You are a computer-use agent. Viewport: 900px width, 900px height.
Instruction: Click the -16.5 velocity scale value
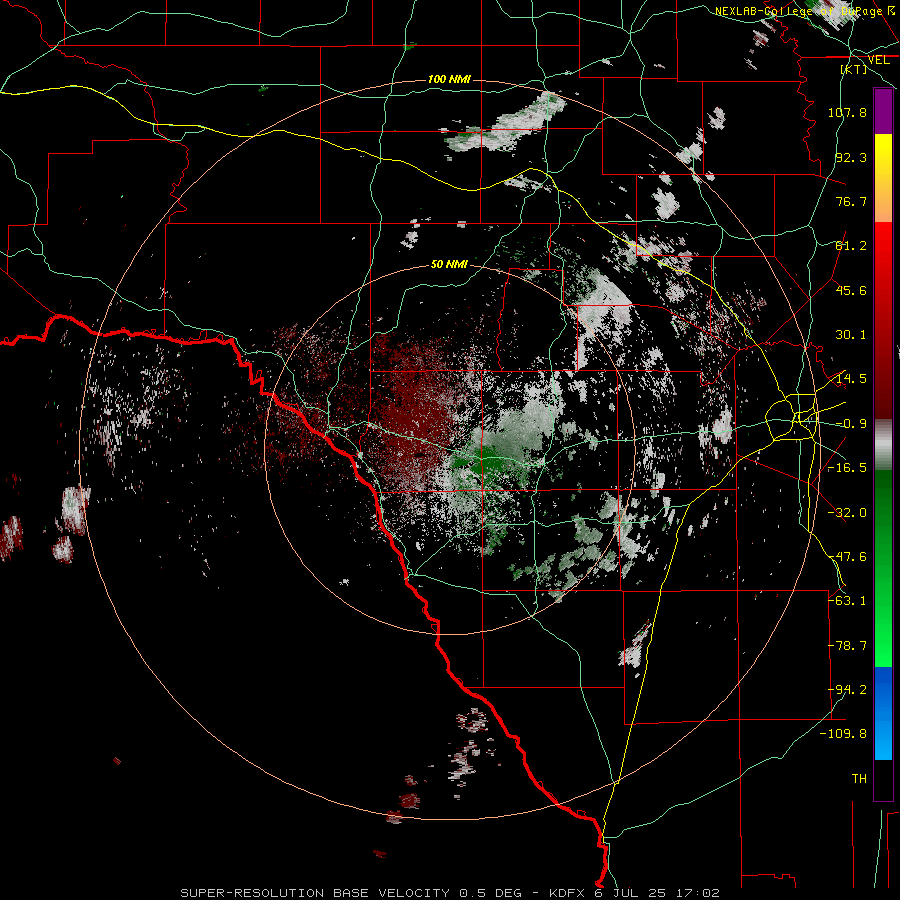pos(847,468)
